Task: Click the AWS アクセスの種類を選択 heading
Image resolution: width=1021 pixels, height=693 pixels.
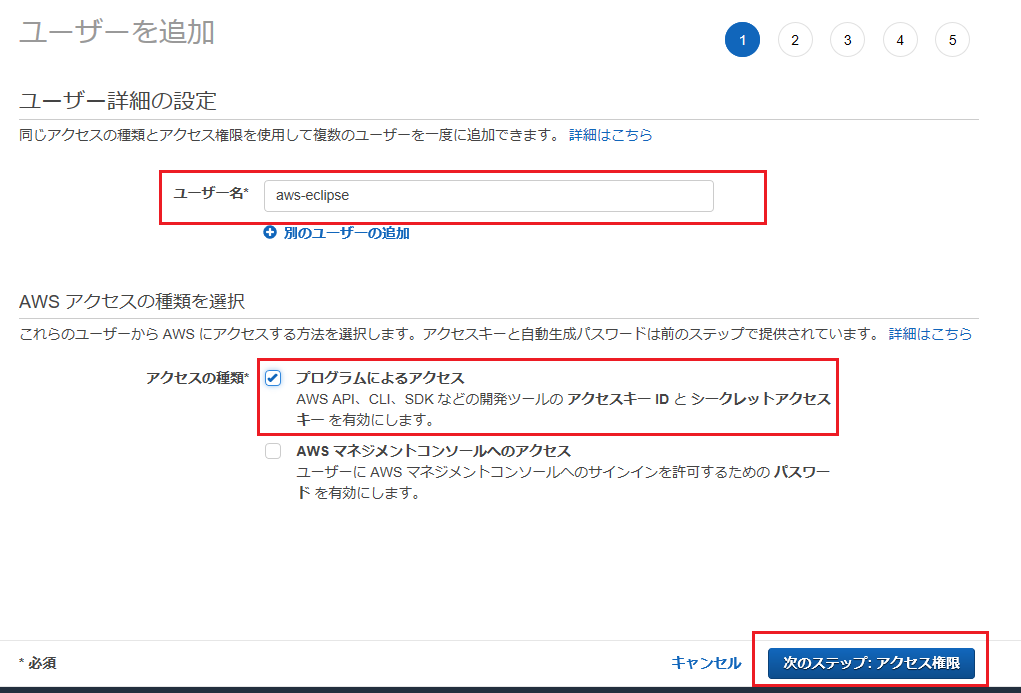Action: (132, 302)
